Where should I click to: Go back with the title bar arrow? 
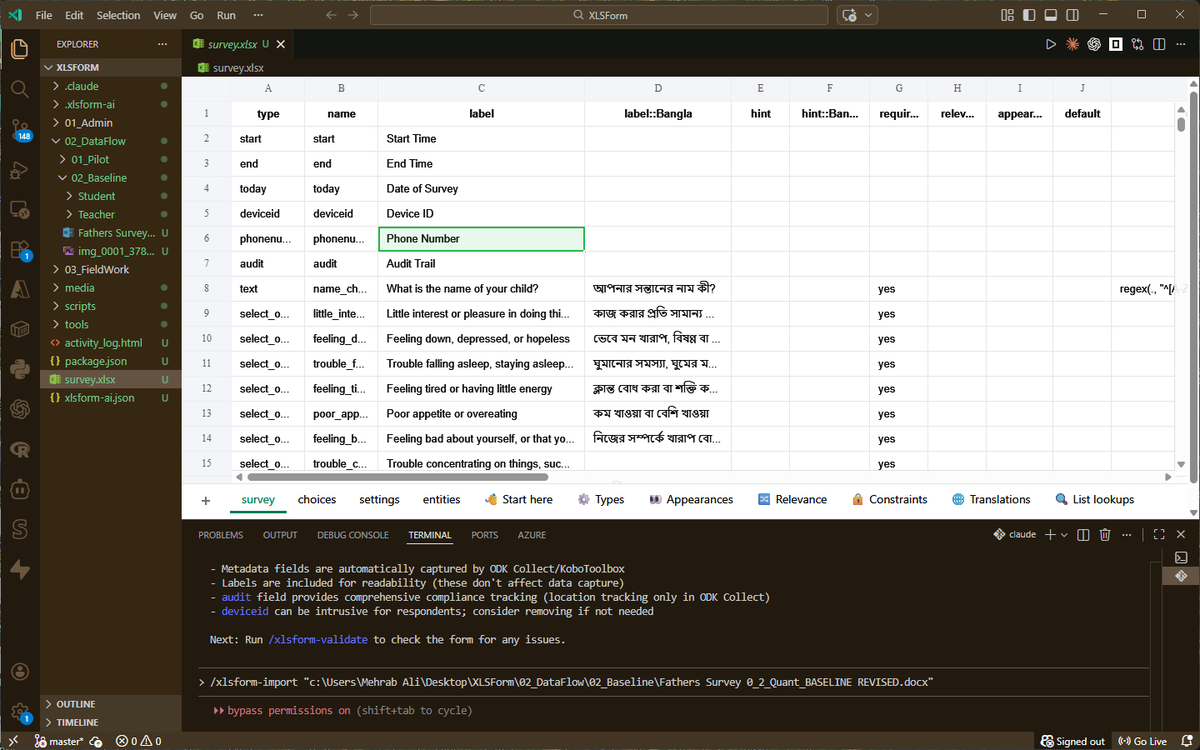pyautogui.click(x=331, y=15)
